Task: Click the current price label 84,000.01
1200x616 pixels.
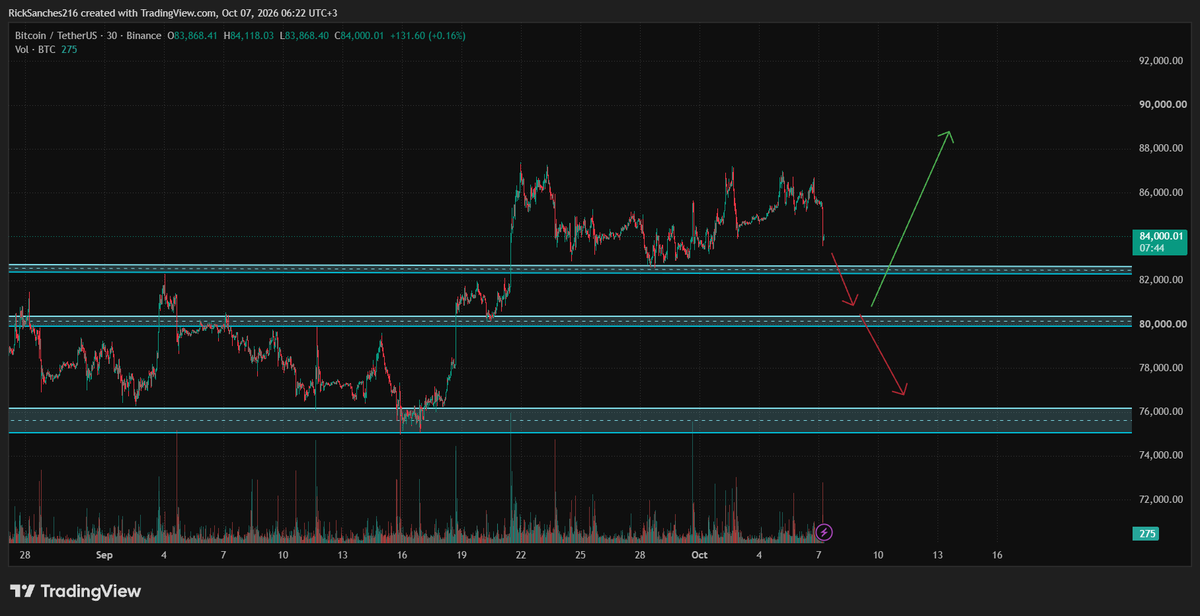Action: pyautogui.click(x=1160, y=236)
